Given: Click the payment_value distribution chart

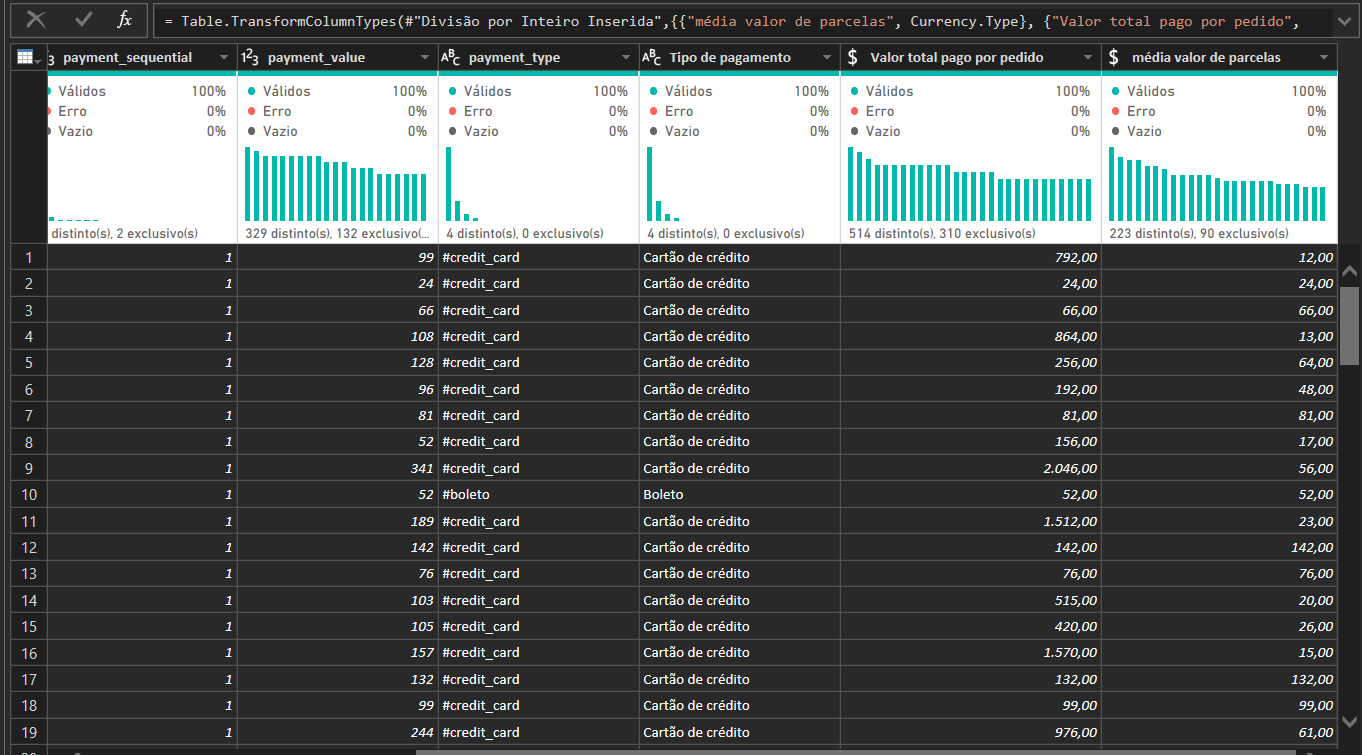Looking at the screenshot, I should click(x=337, y=184).
